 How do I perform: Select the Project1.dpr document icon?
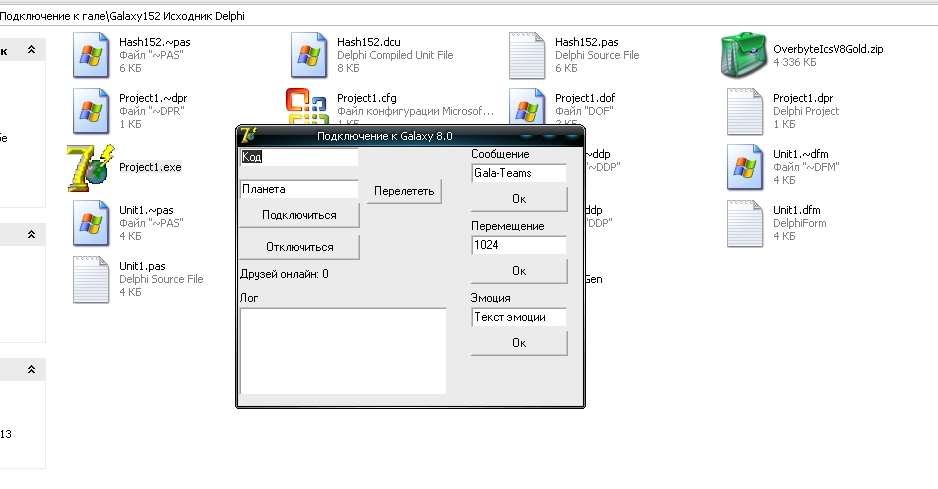745,111
